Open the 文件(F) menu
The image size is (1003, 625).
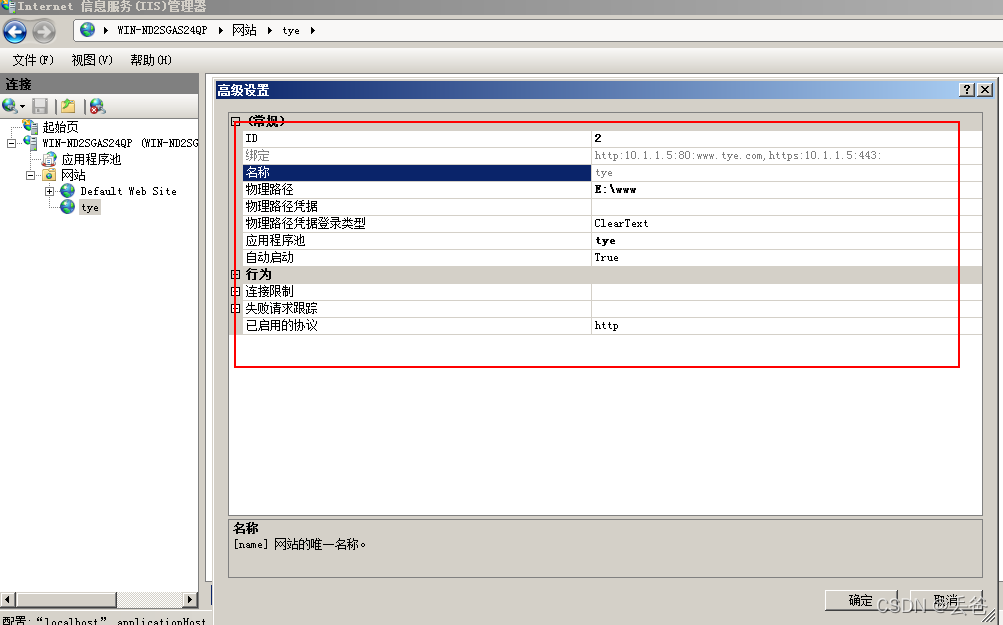pos(33,60)
